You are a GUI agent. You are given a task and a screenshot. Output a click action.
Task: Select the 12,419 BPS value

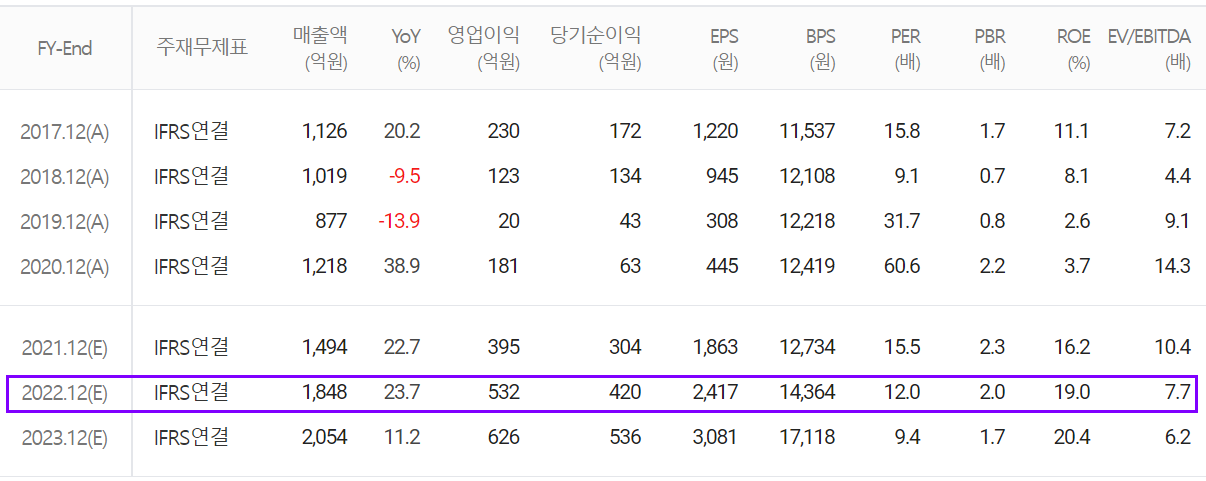807,266
